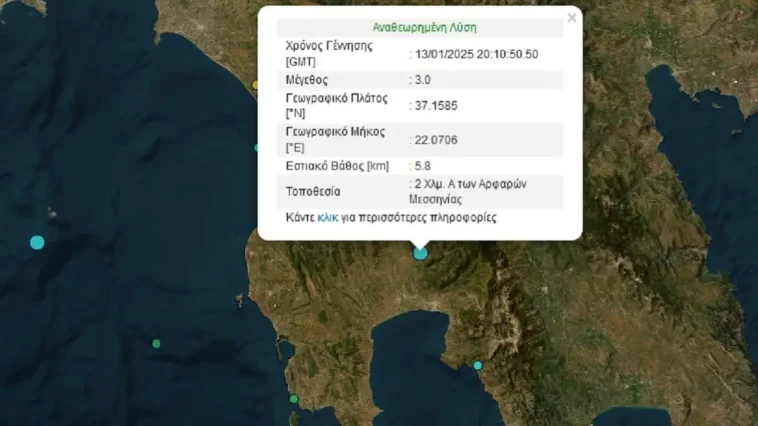This screenshot has height=426, width=758.
Task: Open the 'κλικ' link for more information
Action: pyautogui.click(x=327, y=217)
